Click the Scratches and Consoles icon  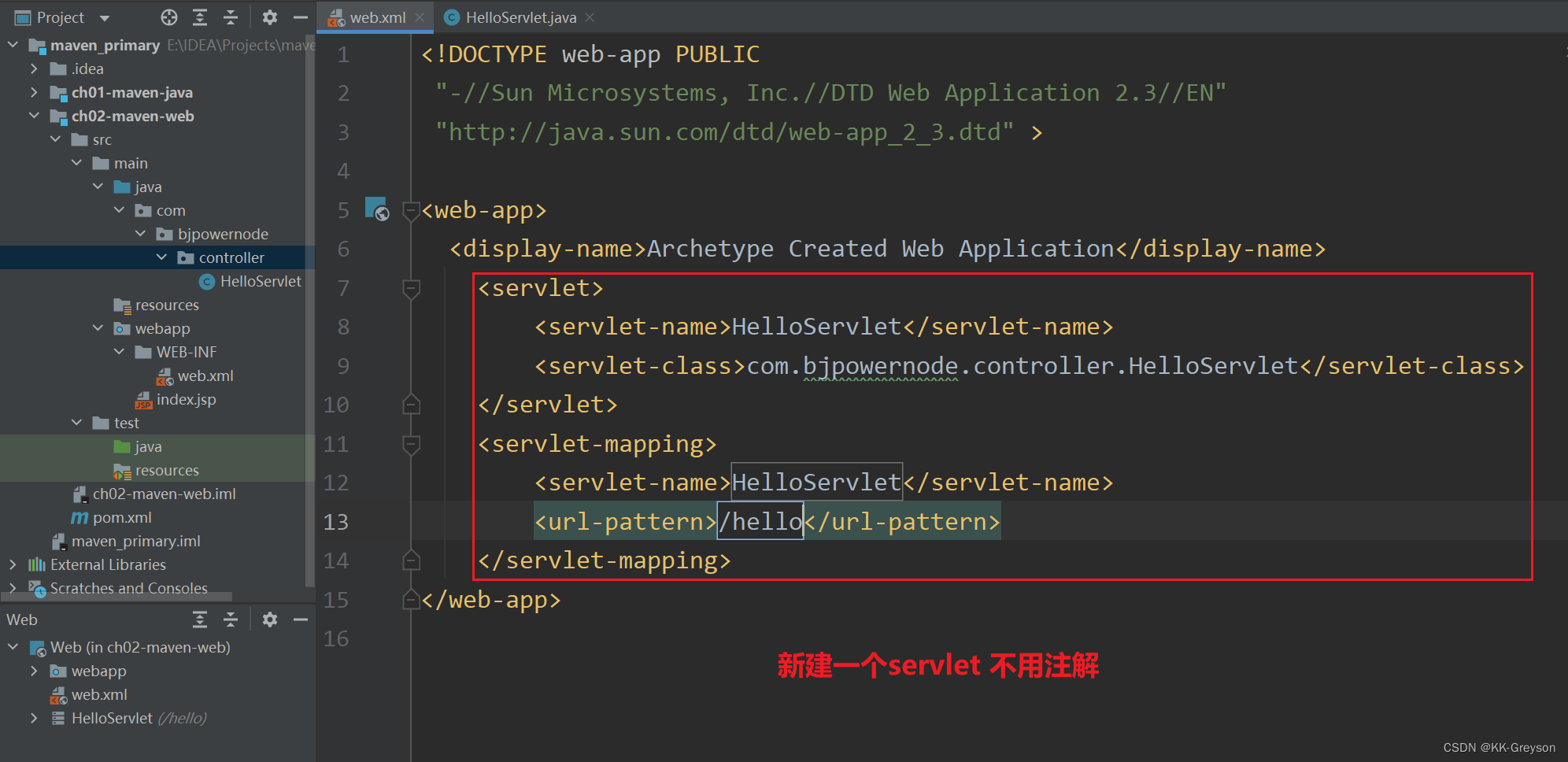(x=38, y=588)
